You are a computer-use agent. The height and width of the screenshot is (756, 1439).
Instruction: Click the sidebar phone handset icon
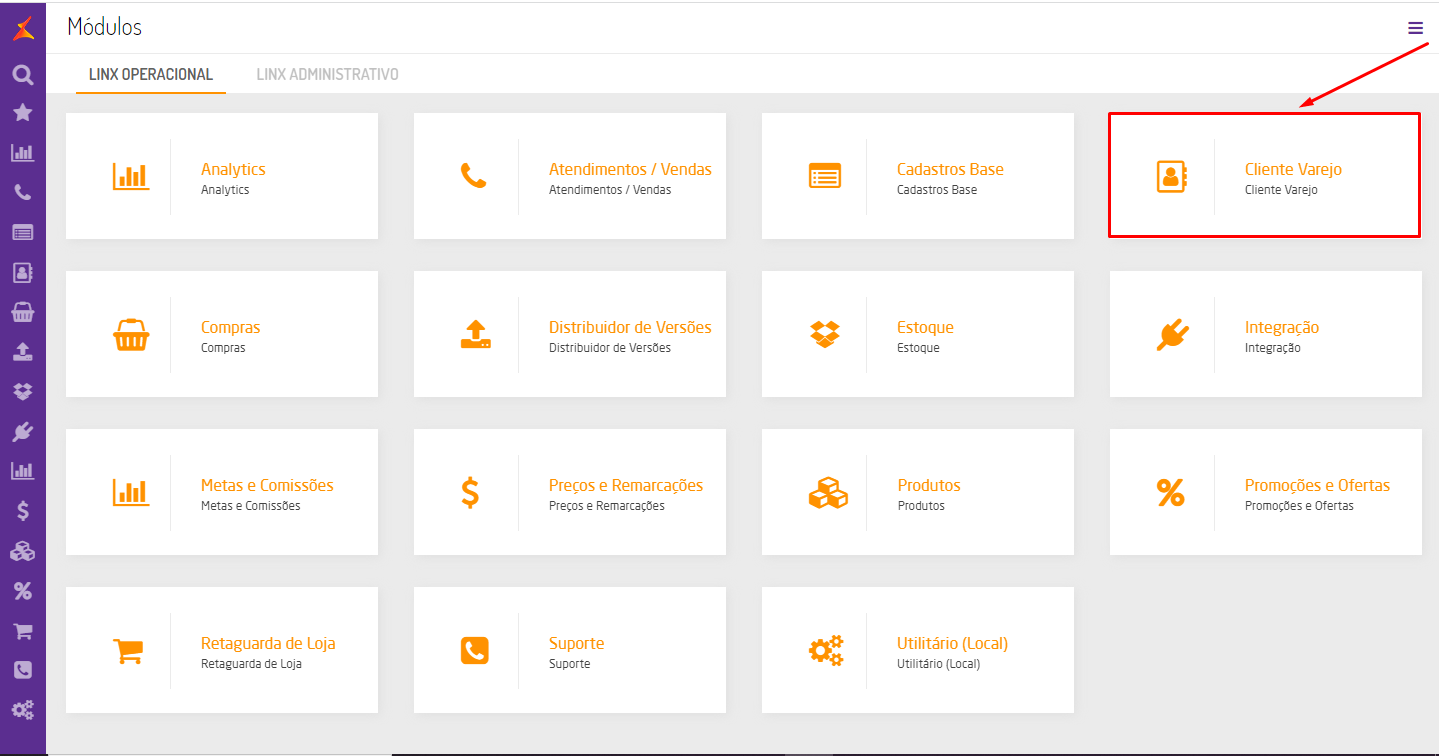point(22,192)
